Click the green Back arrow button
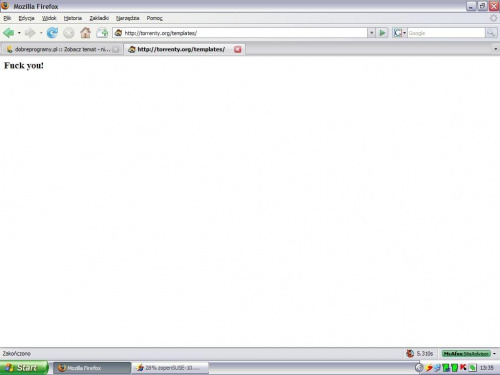Screen dimensions: 500x375 (9, 33)
